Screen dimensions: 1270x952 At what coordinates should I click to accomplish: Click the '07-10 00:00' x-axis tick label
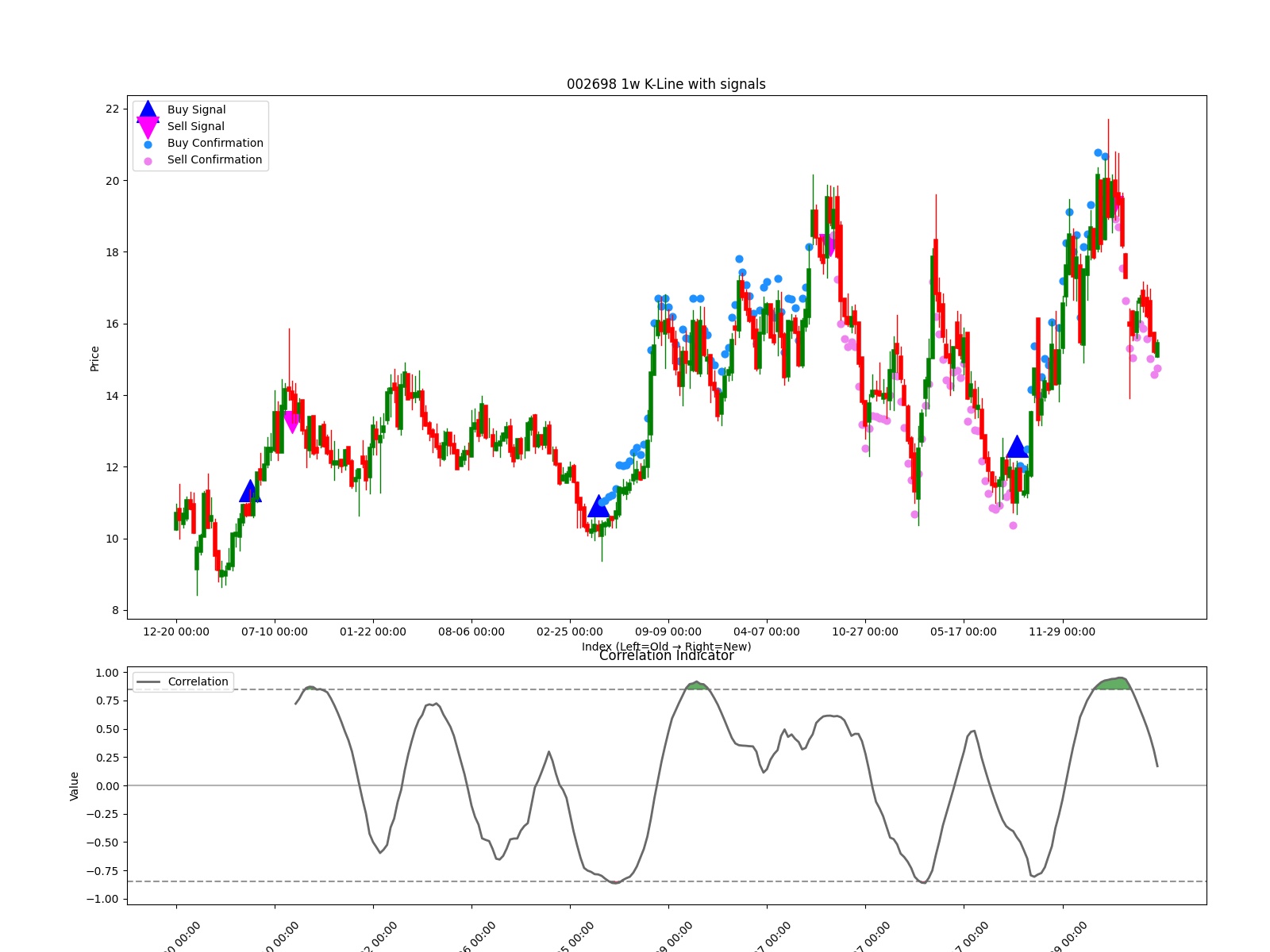(275, 632)
